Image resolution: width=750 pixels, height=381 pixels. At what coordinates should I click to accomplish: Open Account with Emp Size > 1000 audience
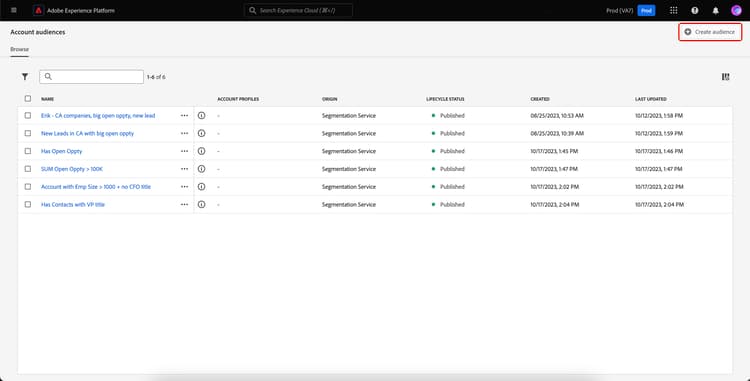click(96, 186)
